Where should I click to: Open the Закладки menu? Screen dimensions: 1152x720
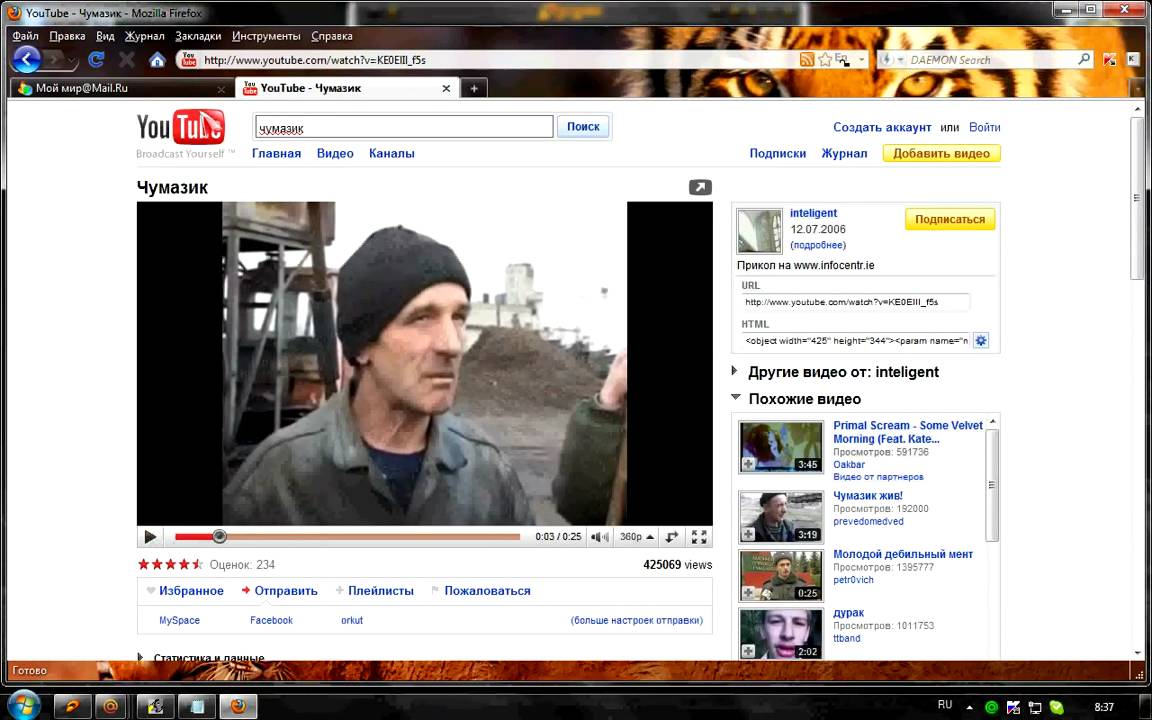pos(198,36)
